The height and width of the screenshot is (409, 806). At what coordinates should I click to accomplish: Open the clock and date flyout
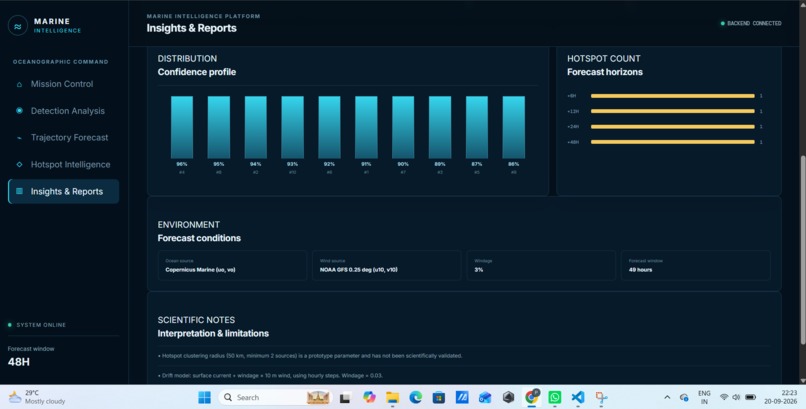coord(782,397)
